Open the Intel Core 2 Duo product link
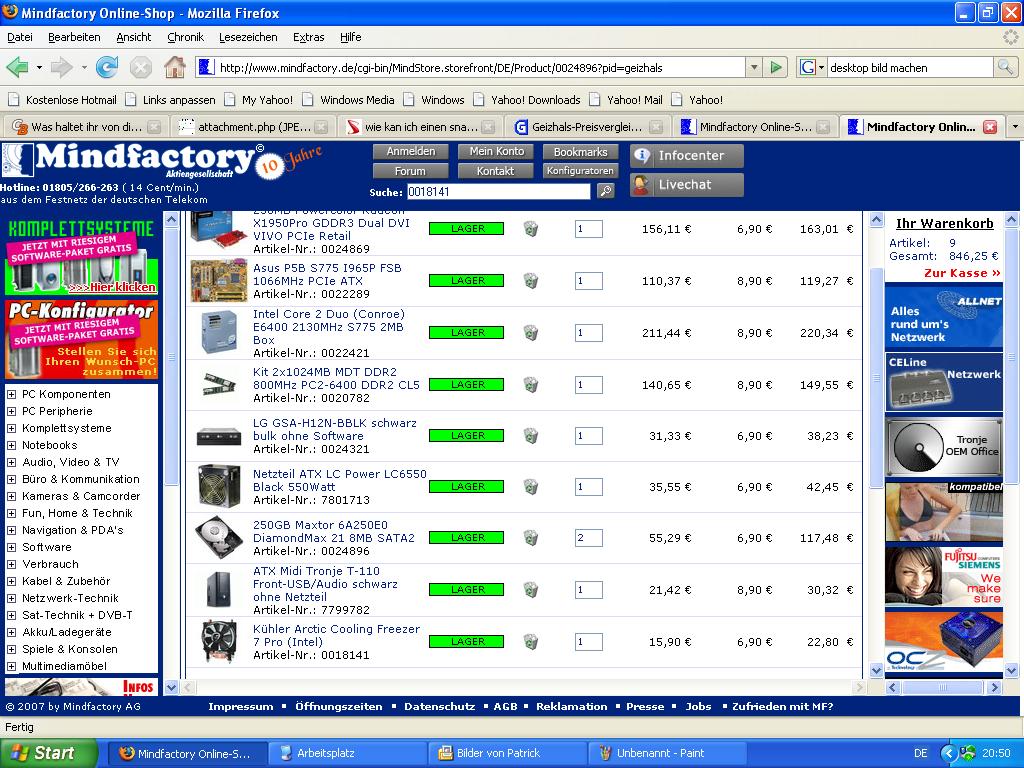 click(x=329, y=327)
